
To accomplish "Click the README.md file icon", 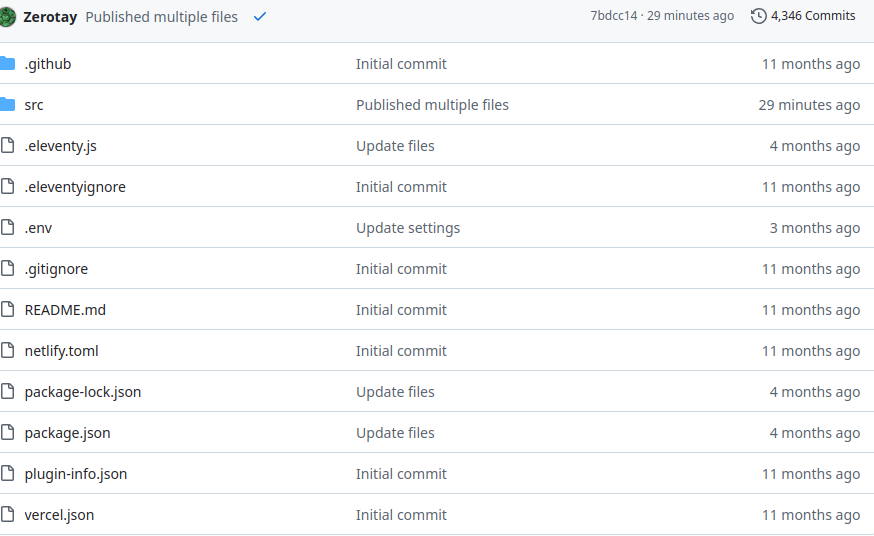I will [8, 310].
